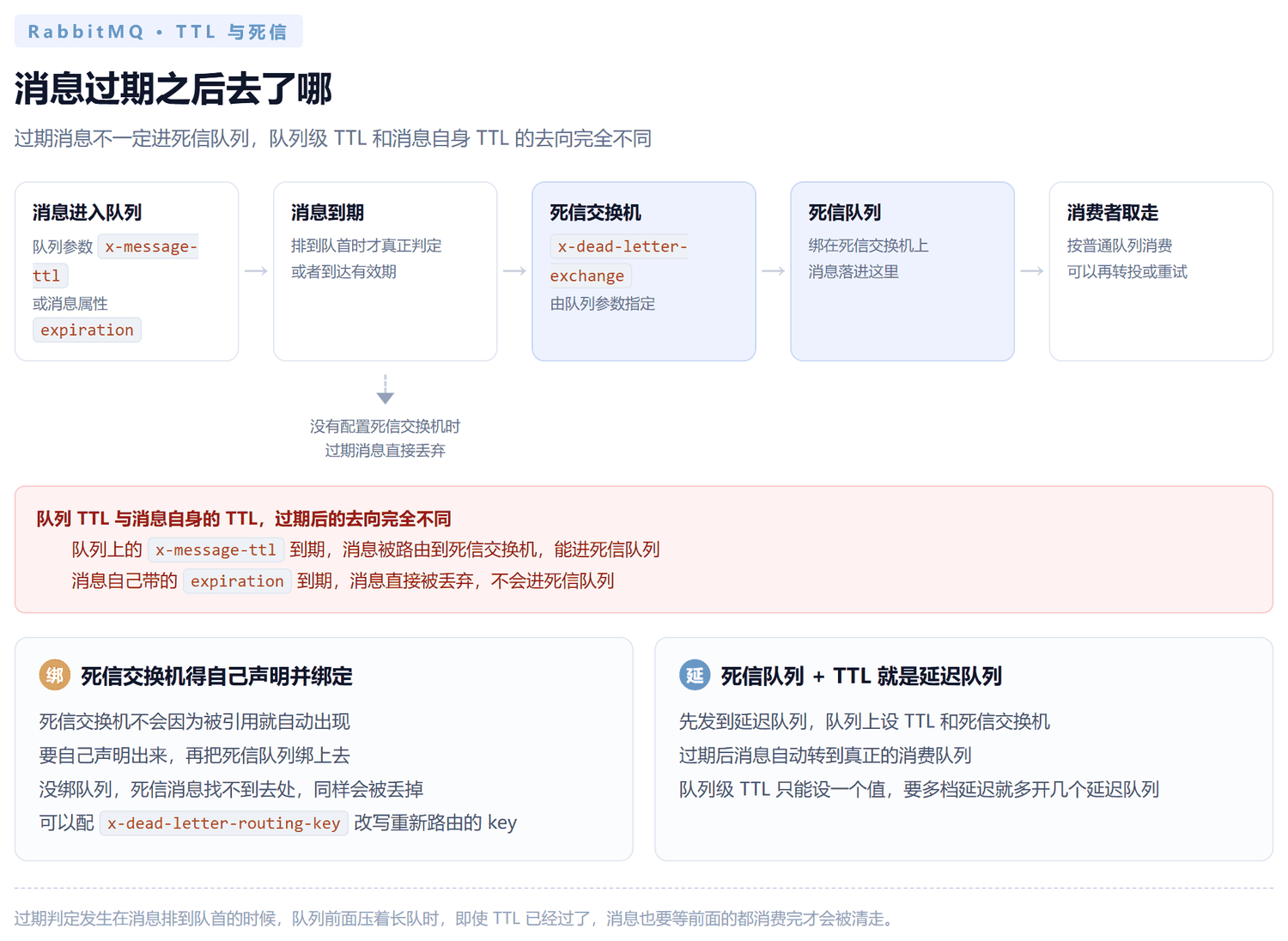Screen dimensions: 1288x941
Task: Click the heading 死信交换机得自己声明并绑定
Action: pos(216,676)
